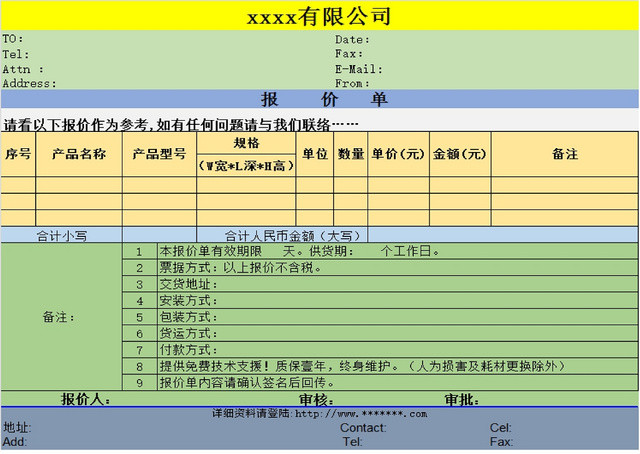
Task: Click the empty cell after '合计人民币金额(大写)'
Action: (x=503, y=236)
